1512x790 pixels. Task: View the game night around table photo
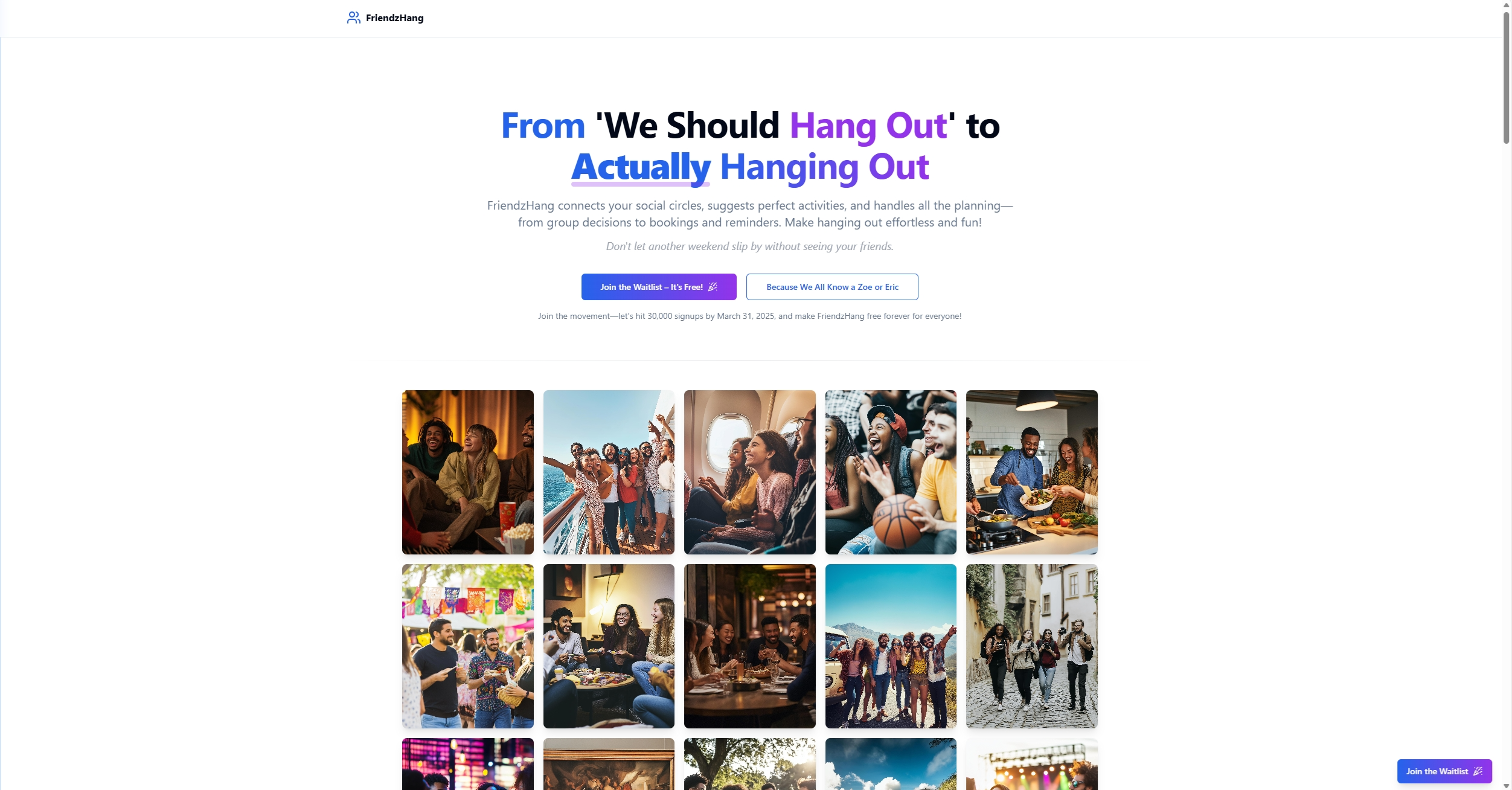click(609, 646)
